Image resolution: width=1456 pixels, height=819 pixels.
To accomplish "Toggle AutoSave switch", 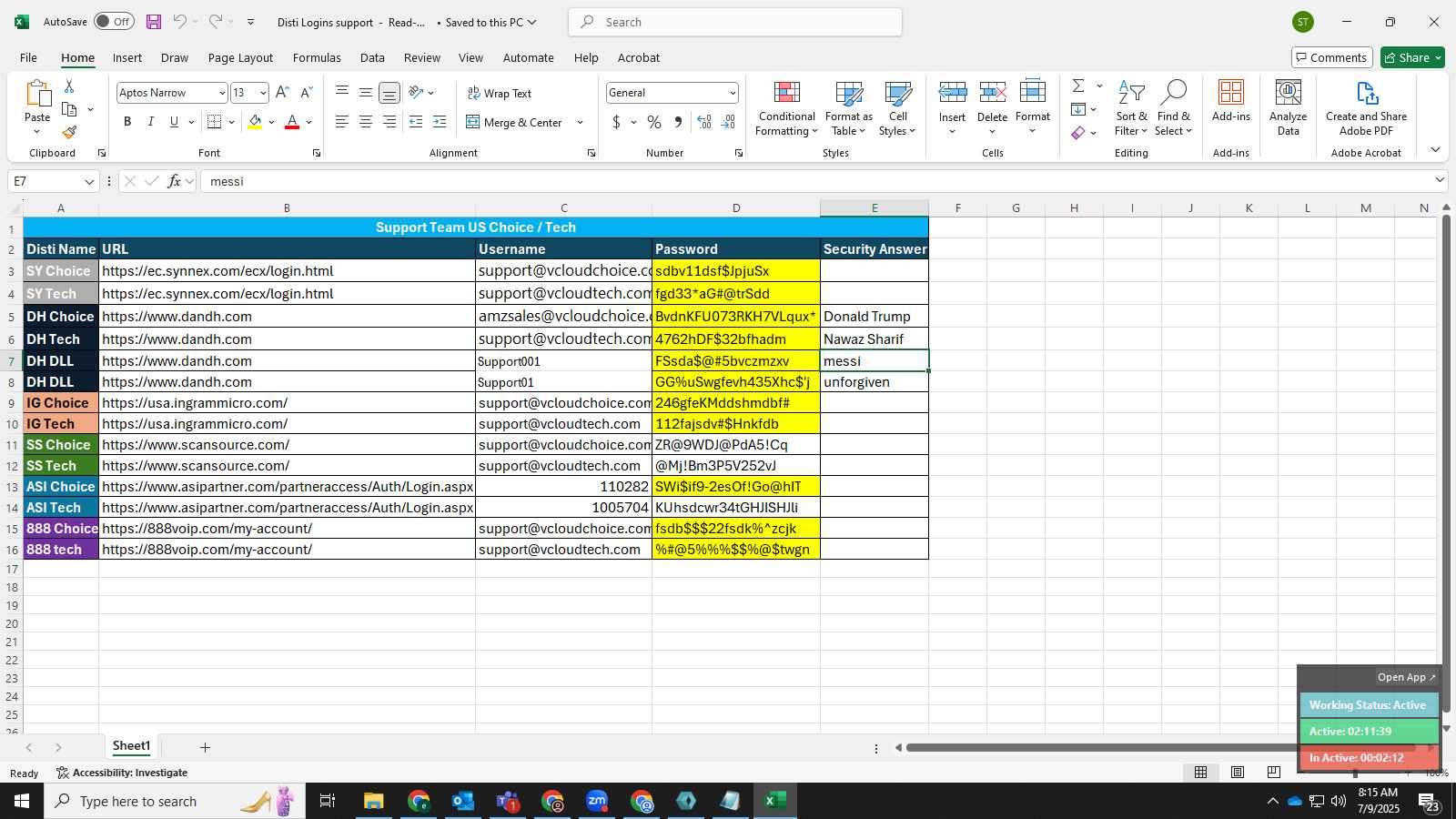I will pyautogui.click(x=114, y=22).
